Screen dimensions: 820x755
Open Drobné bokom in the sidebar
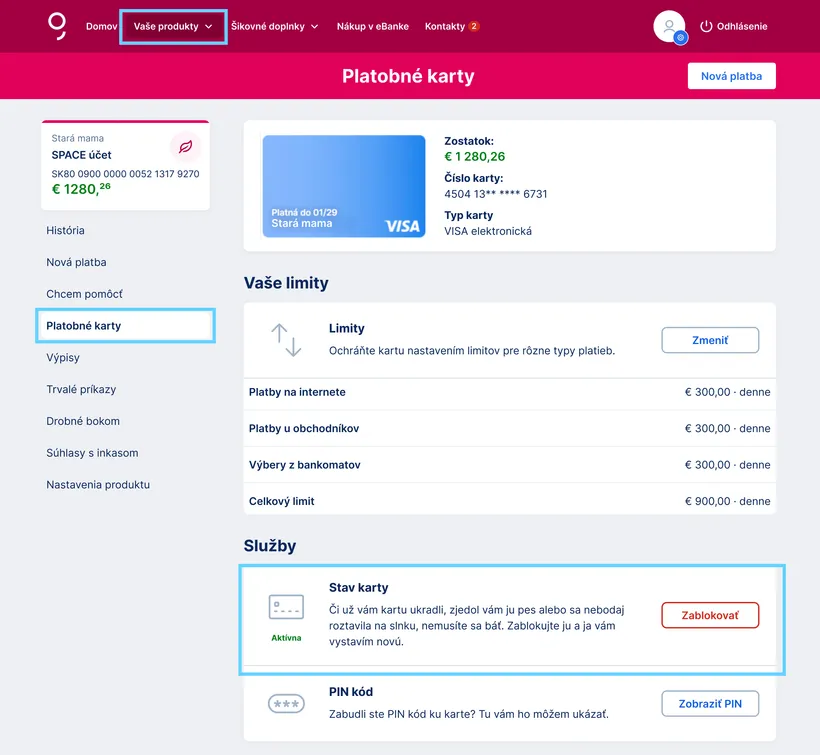pyautogui.click(x=83, y=421)
